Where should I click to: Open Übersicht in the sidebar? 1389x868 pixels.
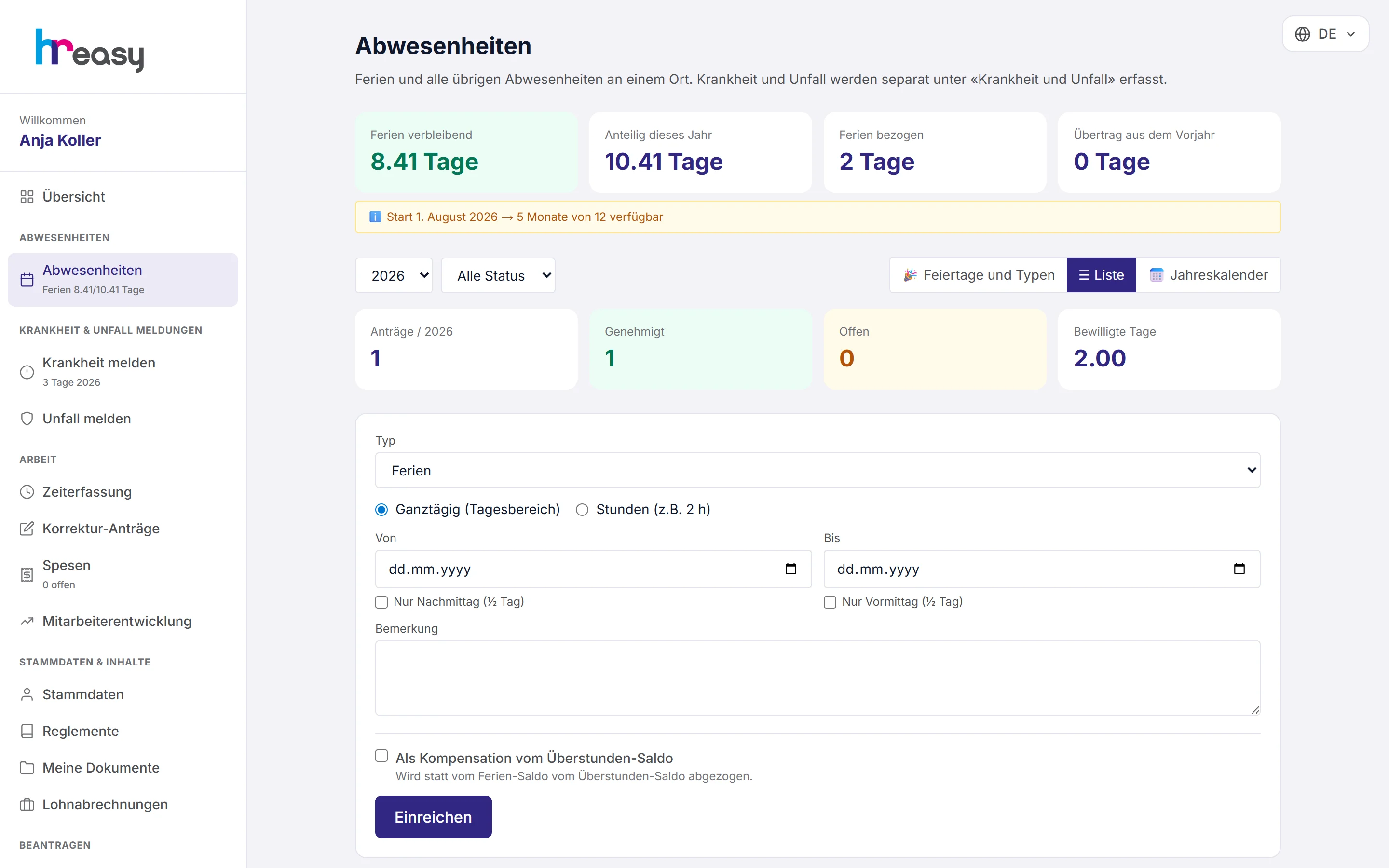123,197
